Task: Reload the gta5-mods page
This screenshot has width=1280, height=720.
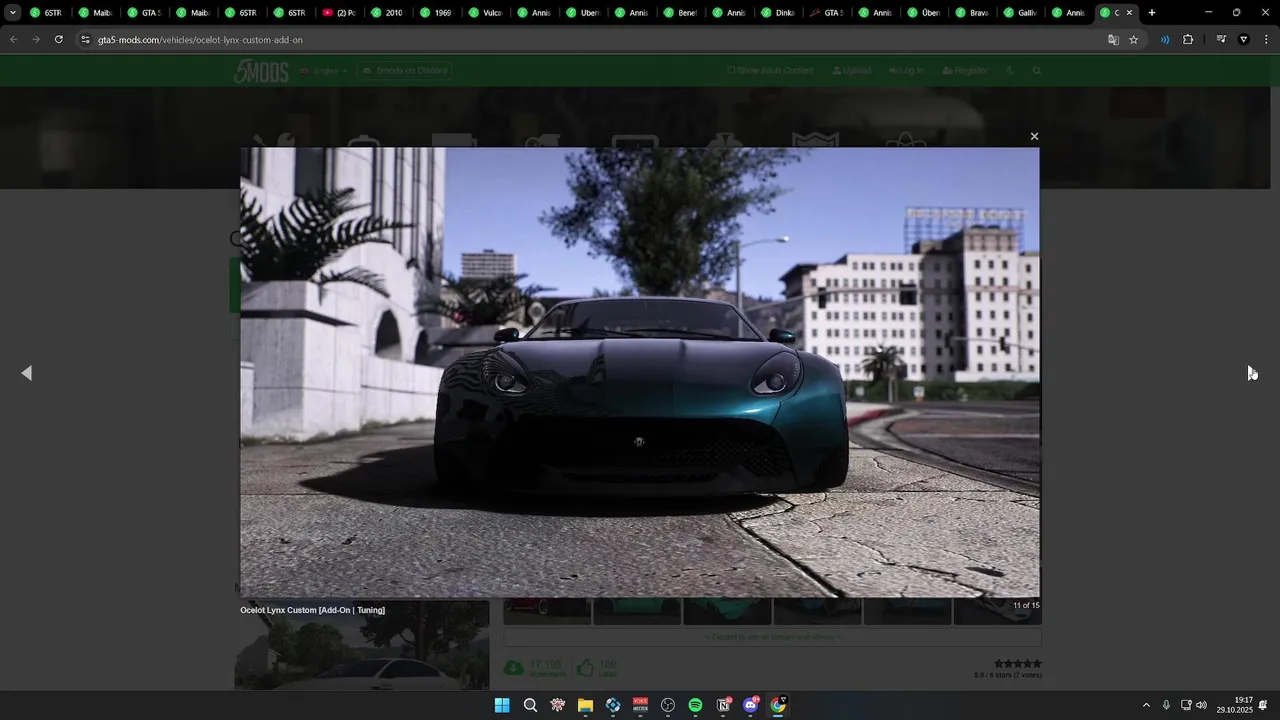Action: [59, 39]
